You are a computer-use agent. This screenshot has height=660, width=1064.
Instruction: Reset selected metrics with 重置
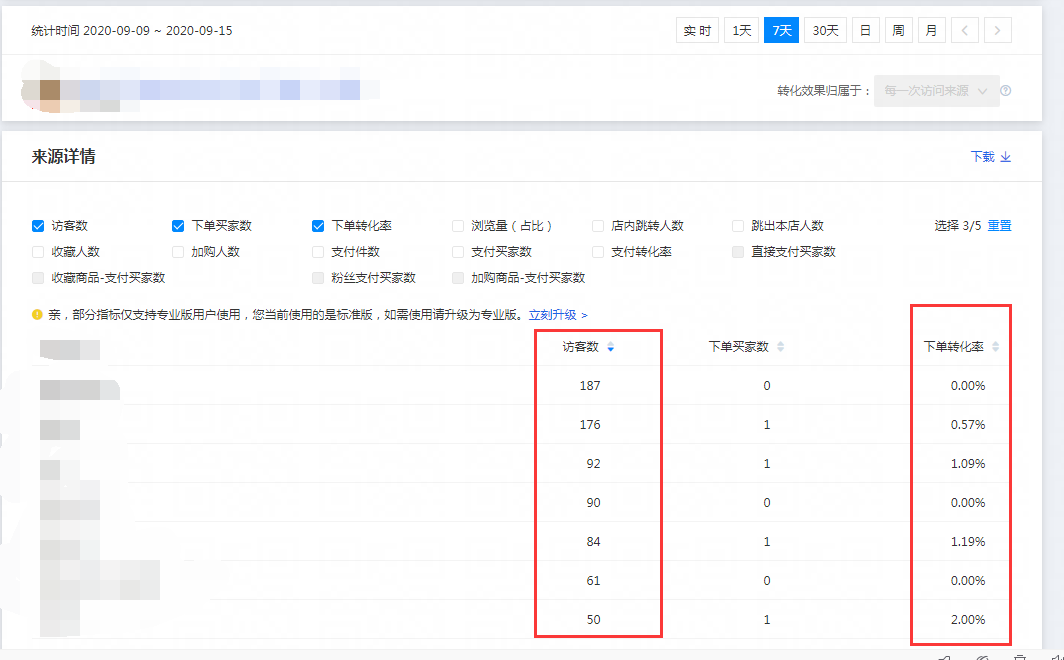[999, 226]
